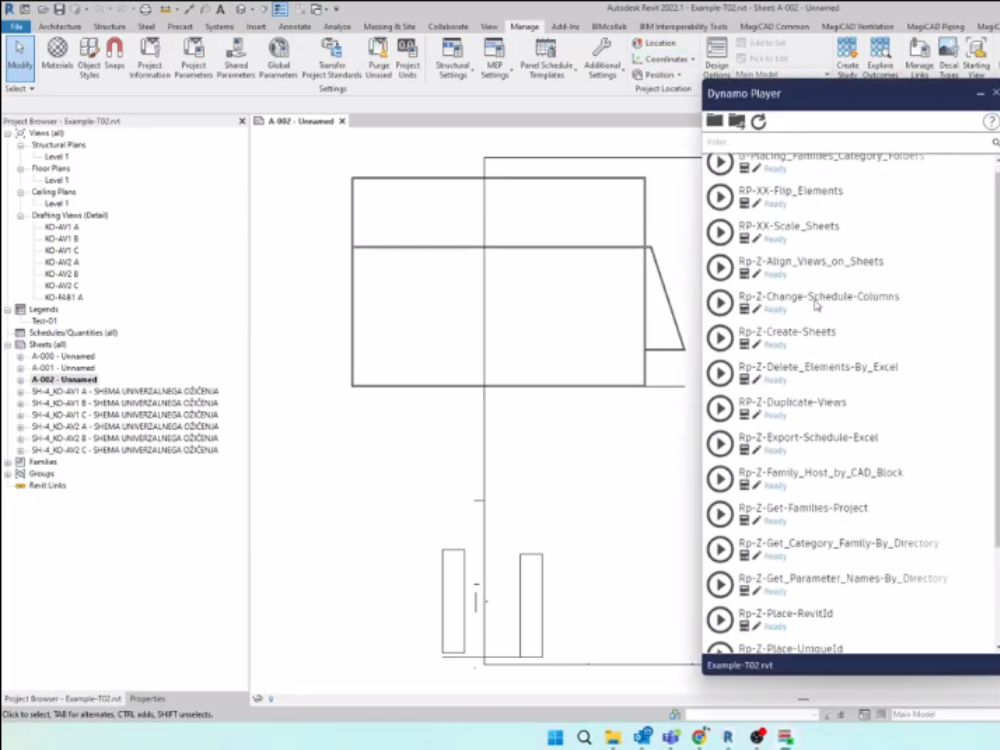Click the Dynamo Player filter field
Screen dimensions: 1000x750
click(845, 143)
